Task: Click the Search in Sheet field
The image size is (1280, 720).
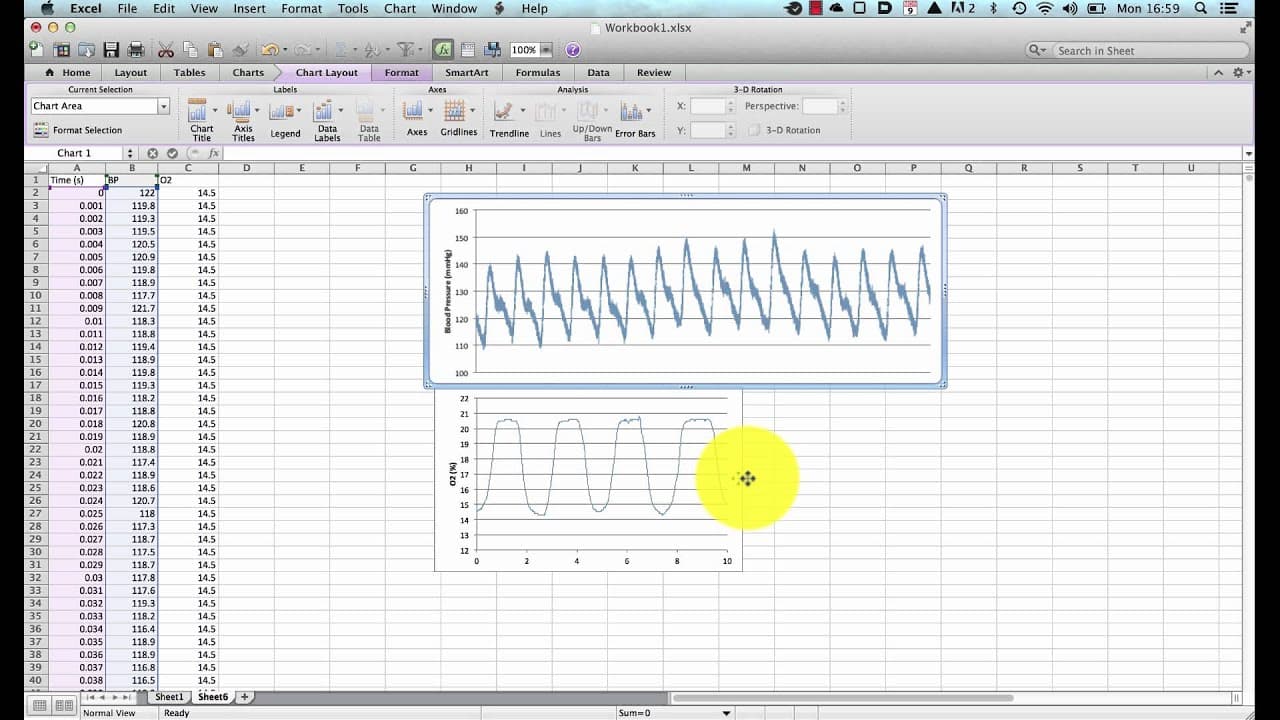Action: tap(1137, 50)
